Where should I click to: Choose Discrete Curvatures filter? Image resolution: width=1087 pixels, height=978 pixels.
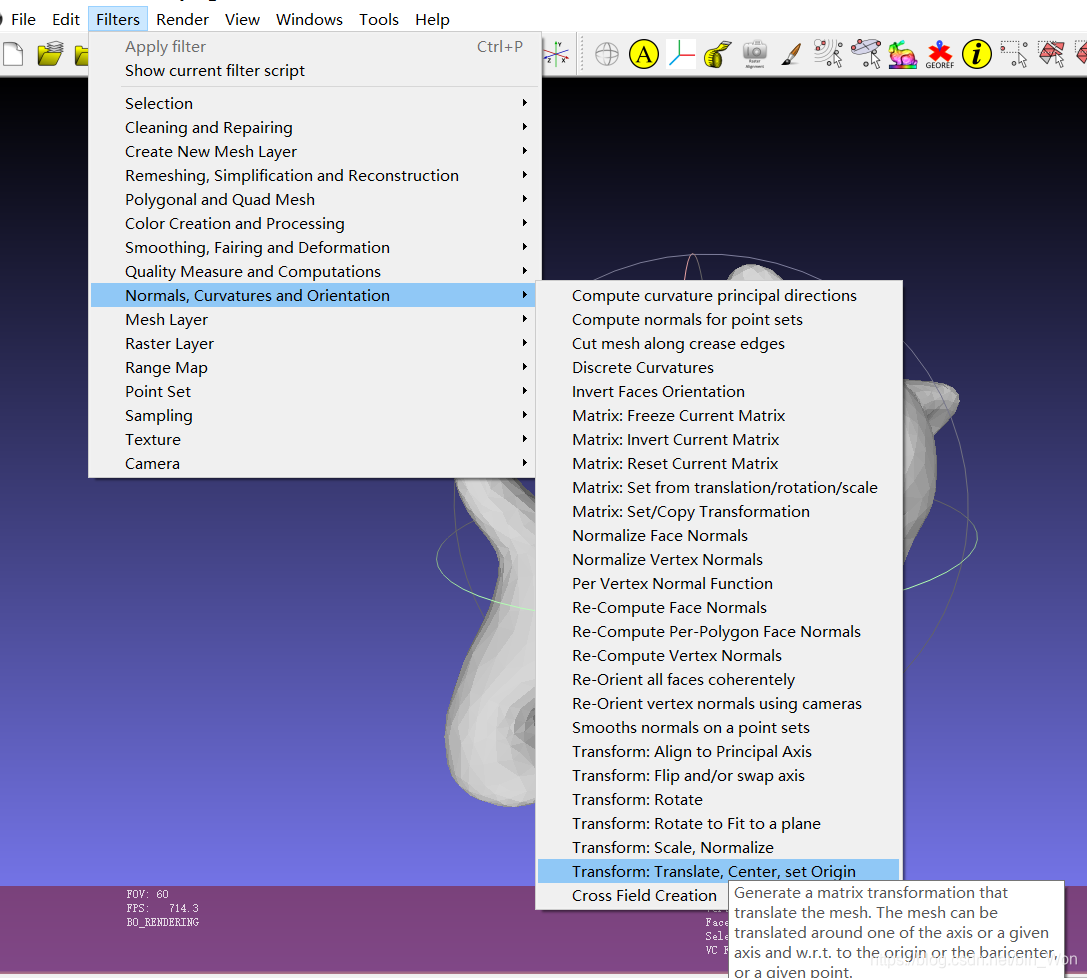tap(718, 367)
